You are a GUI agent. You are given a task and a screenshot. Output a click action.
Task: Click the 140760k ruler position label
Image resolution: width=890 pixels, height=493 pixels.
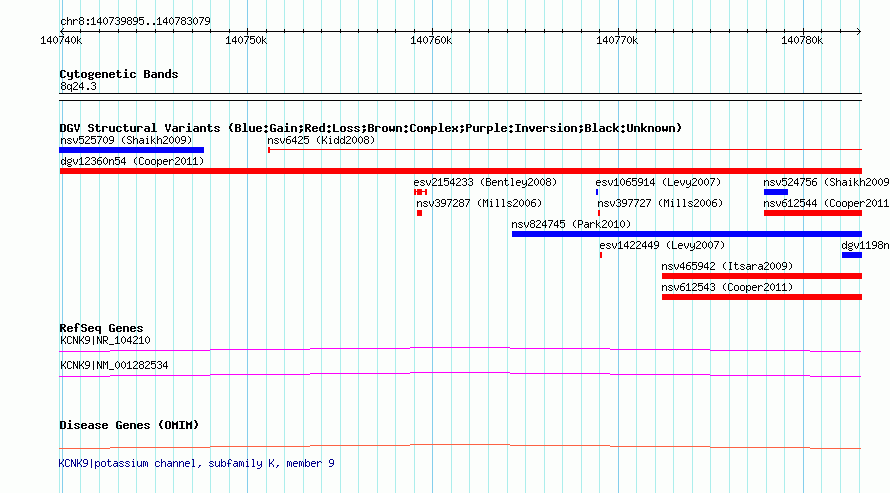click(x=431, y=40)
